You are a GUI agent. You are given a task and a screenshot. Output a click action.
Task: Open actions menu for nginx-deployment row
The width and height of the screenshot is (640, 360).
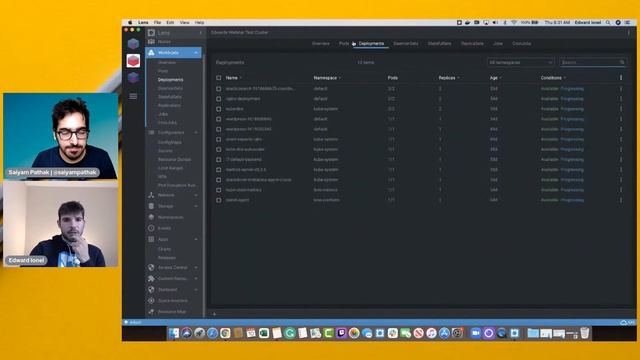(621, 99)
